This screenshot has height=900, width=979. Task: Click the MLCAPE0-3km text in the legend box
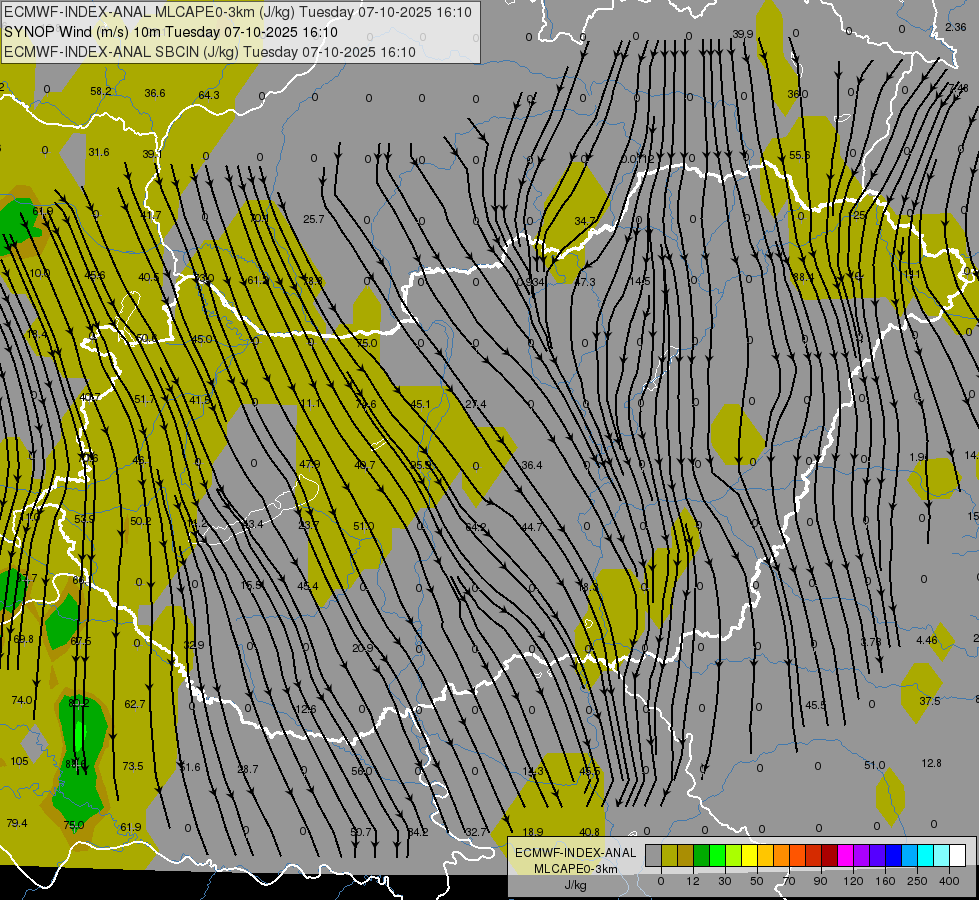pyautogui.click(x=575, y=868)
